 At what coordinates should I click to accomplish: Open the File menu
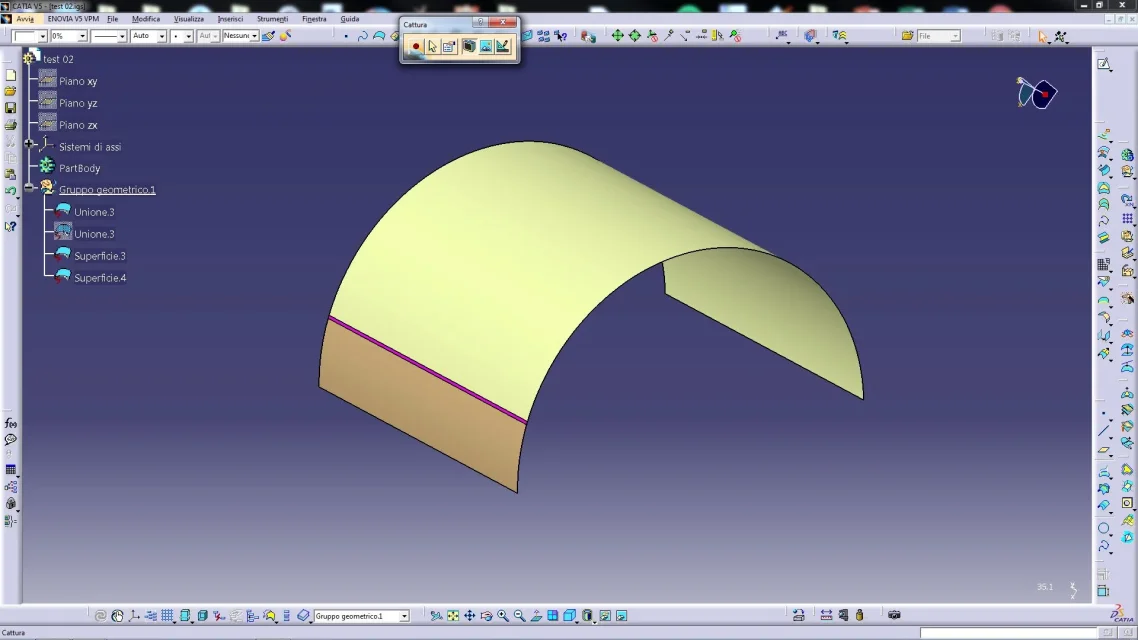point(112,19)
